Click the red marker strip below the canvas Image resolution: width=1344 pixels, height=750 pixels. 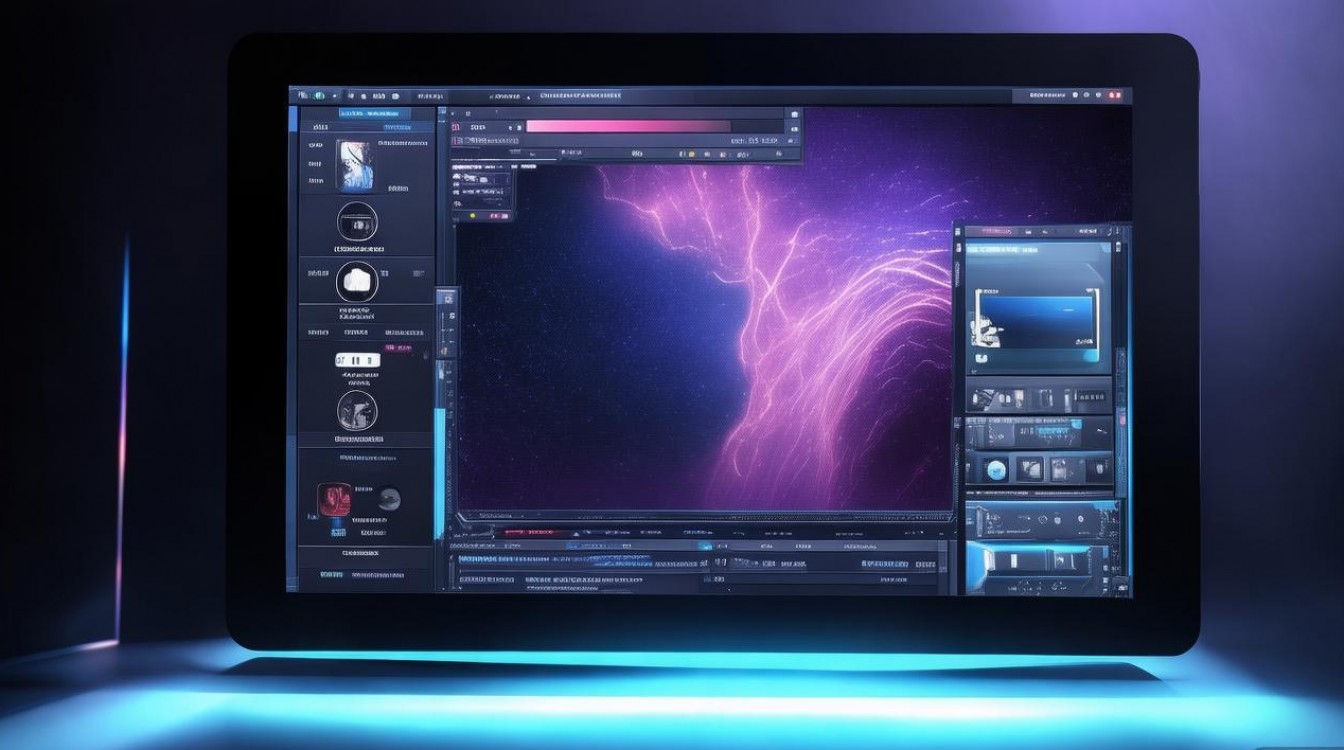527,533
